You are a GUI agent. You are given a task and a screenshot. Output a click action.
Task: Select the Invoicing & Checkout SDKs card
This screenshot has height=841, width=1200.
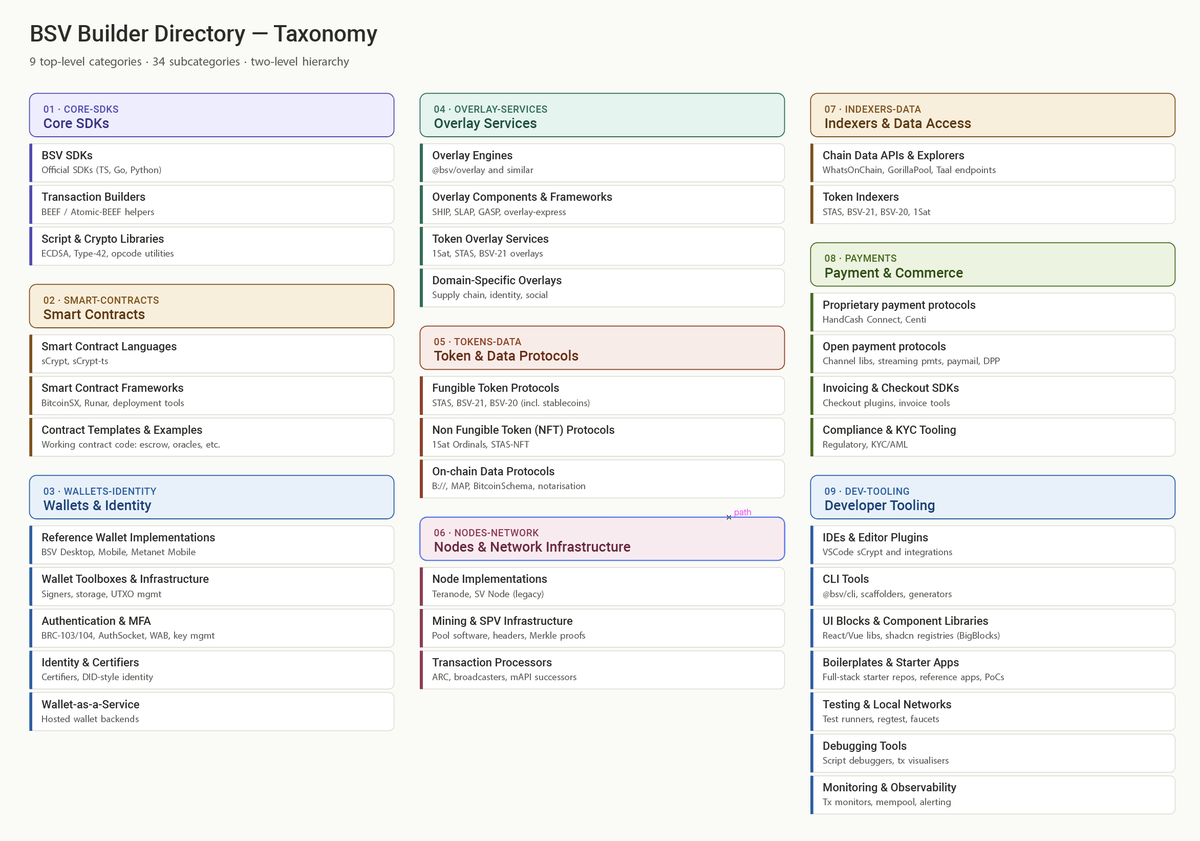coord(993,395)
